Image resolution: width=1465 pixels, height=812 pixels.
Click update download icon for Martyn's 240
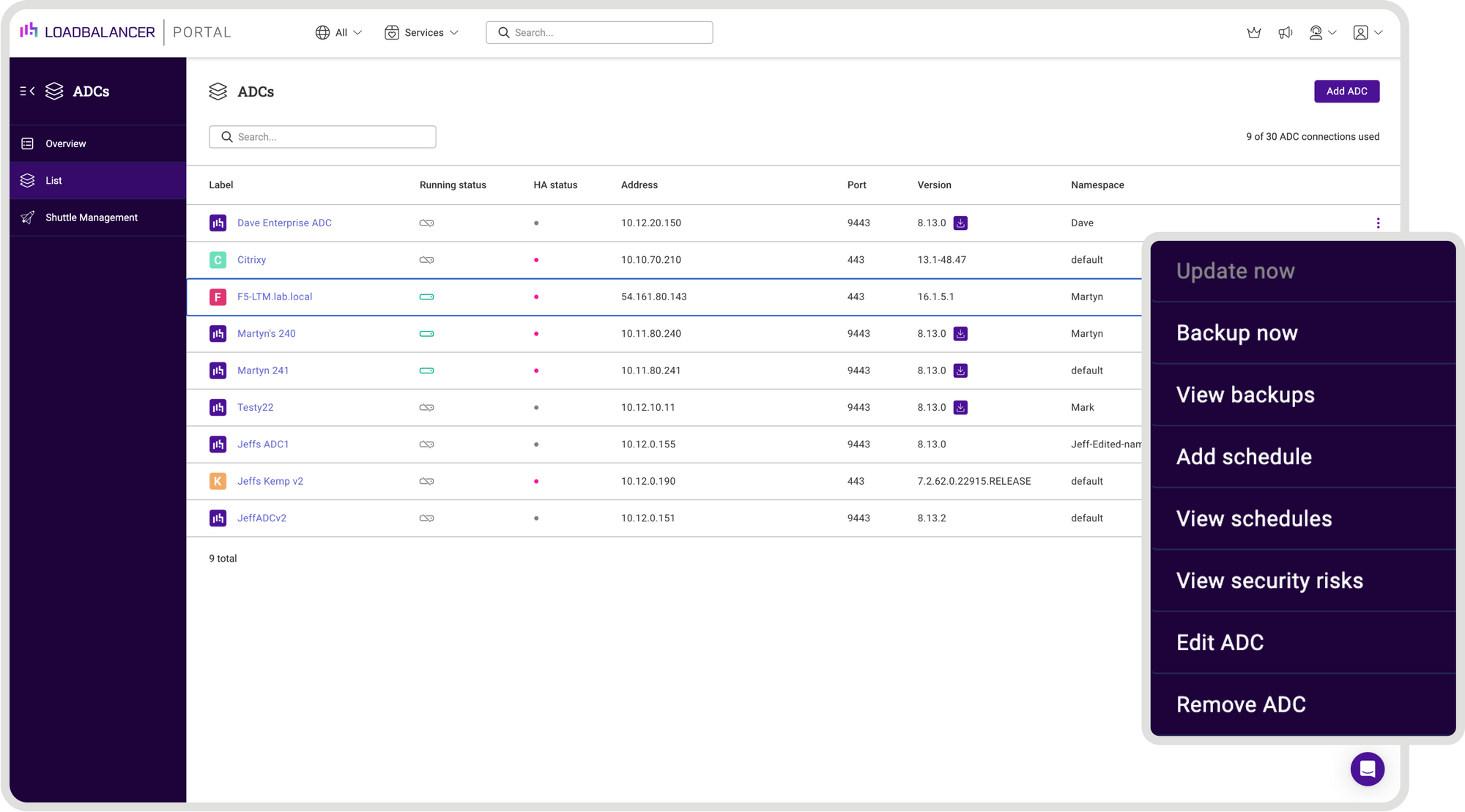[x=960, y=334]
